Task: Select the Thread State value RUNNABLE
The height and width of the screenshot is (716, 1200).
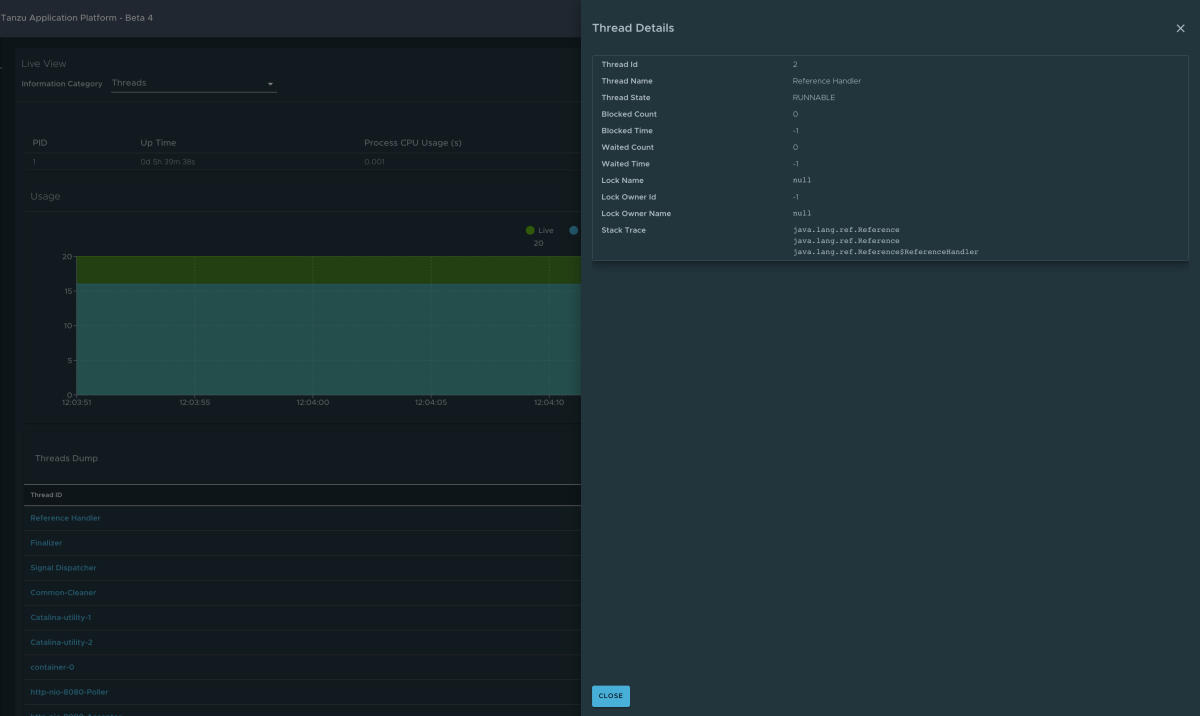Action: click(x=814, y=98)
